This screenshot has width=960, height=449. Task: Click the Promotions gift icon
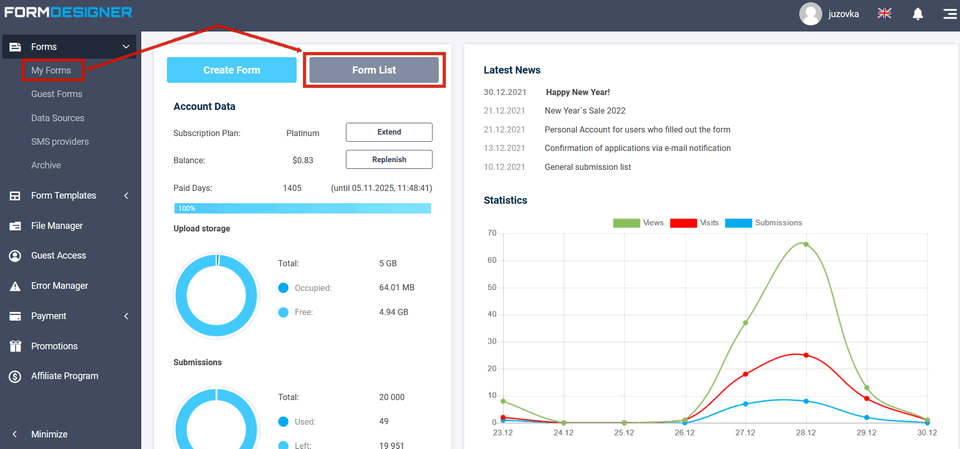pos(15,346)
